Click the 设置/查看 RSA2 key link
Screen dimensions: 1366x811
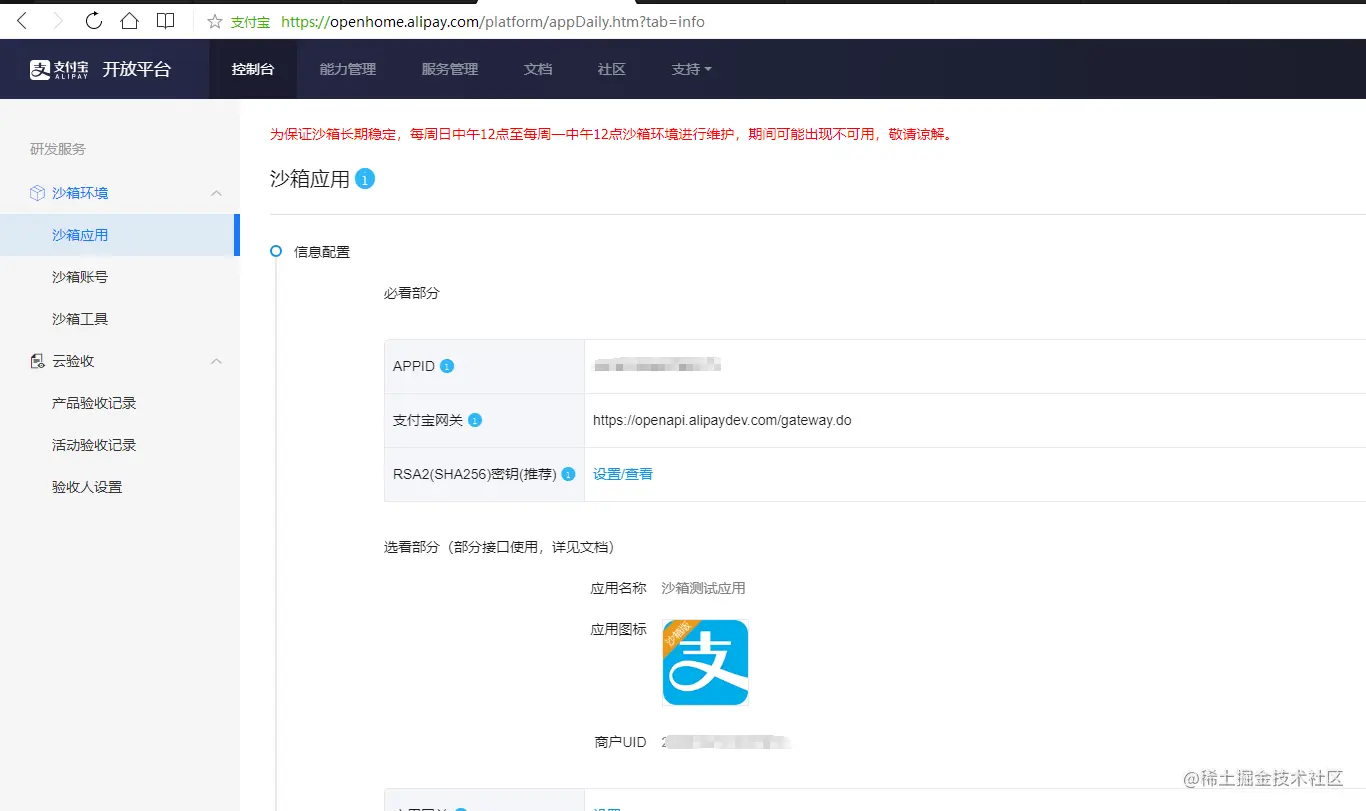623,474
